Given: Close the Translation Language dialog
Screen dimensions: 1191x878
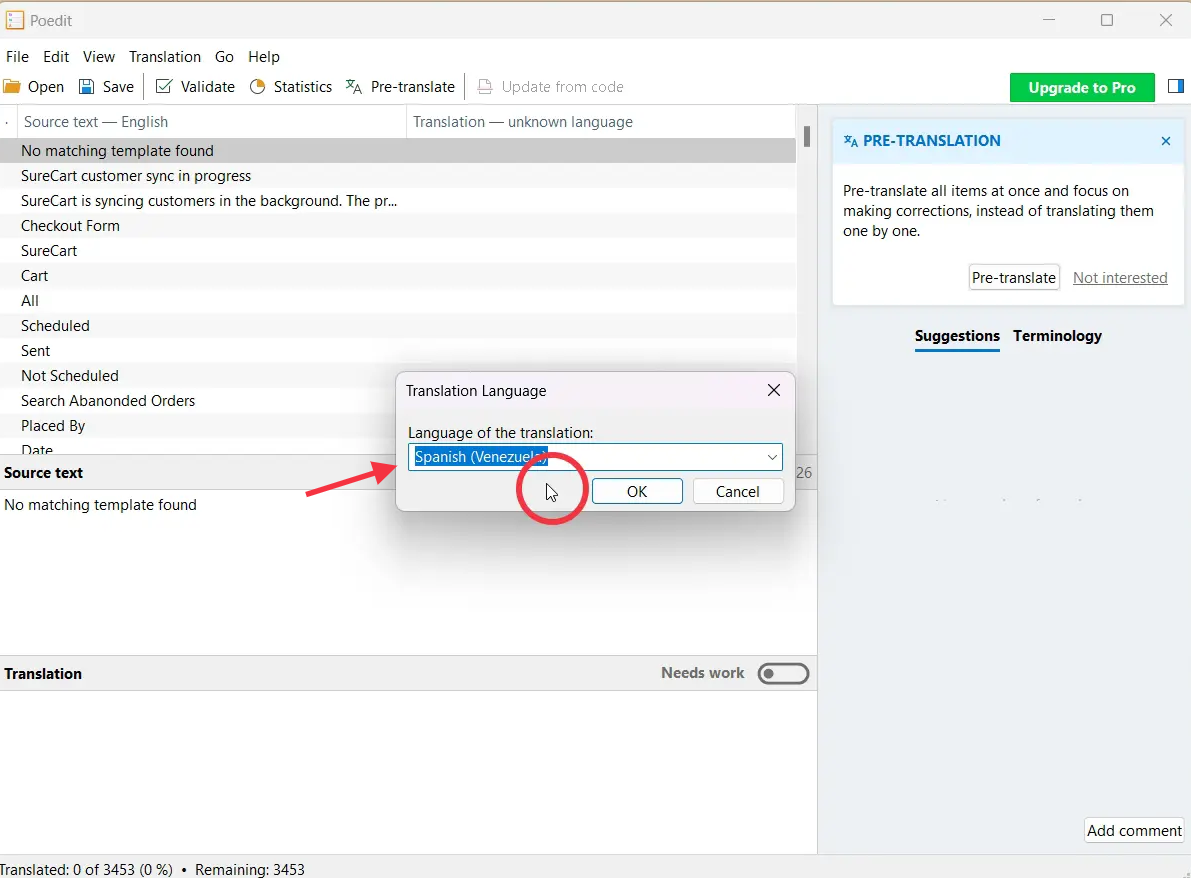Looking at the screenshot, I should (773, 390).
